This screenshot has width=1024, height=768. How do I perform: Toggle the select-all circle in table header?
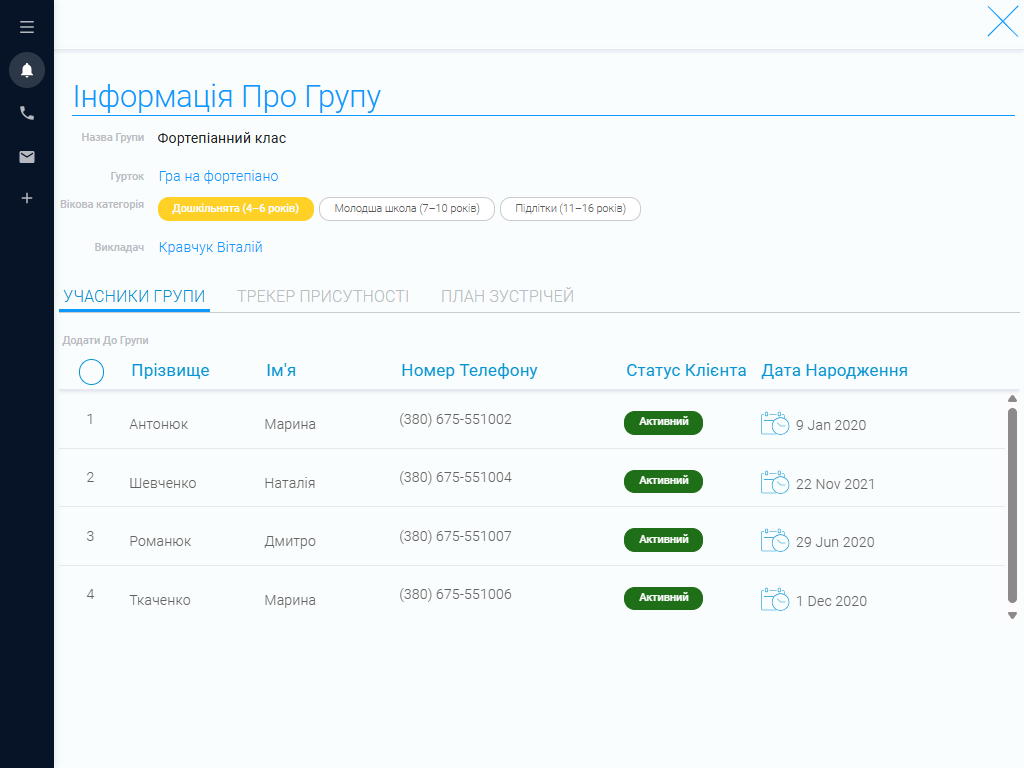[91, 372]
